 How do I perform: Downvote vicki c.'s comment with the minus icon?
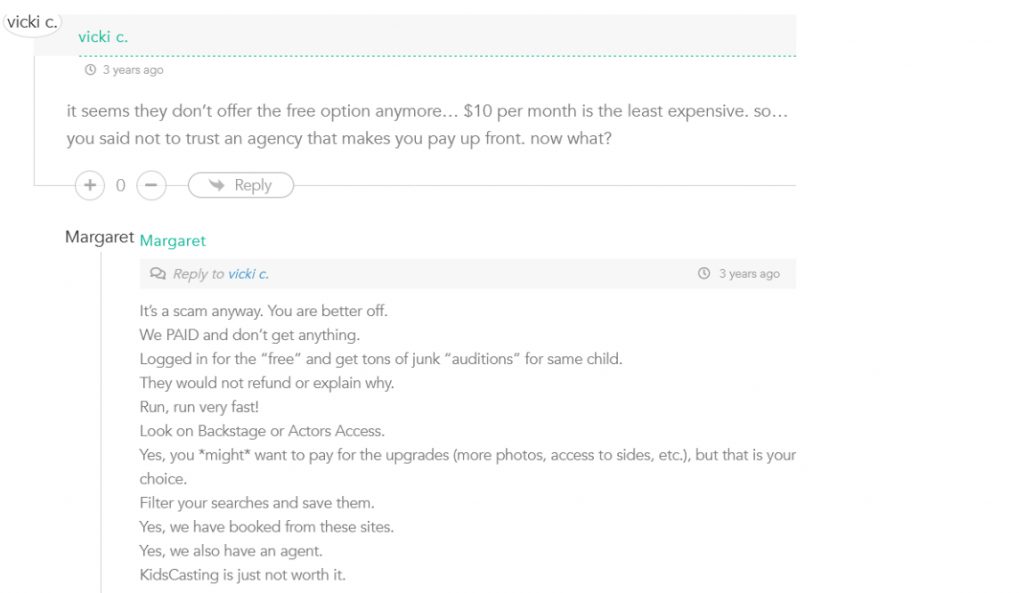[151, 185]
